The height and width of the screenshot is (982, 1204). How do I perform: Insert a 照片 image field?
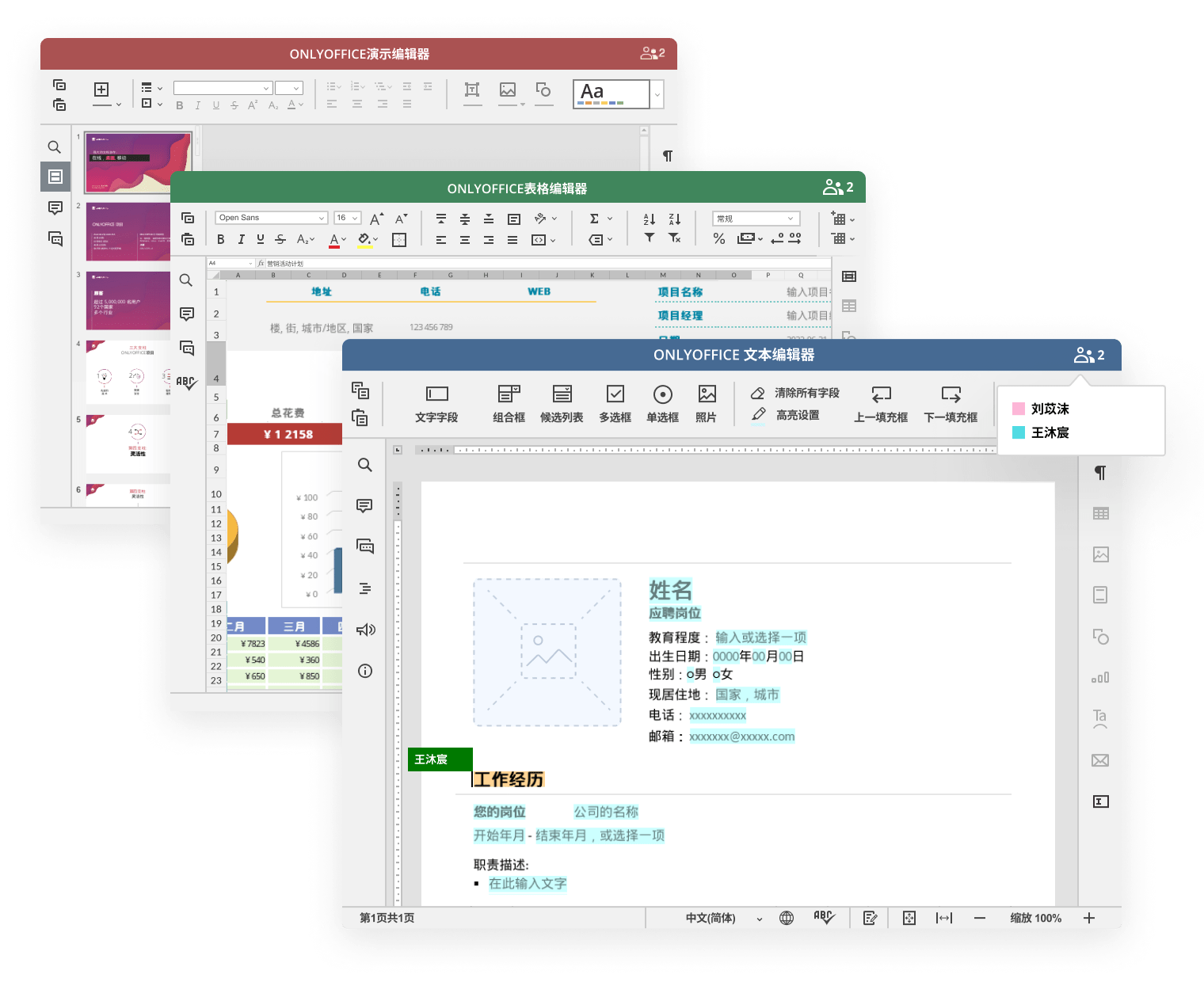pyautogui.click(x=707, y=404)
